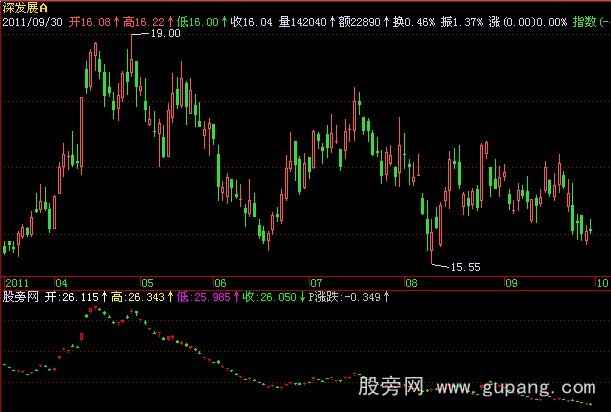Click the 19.00 peak price label
The height and width of the screenshot is (412, 611).
click(x=166, y=34)
